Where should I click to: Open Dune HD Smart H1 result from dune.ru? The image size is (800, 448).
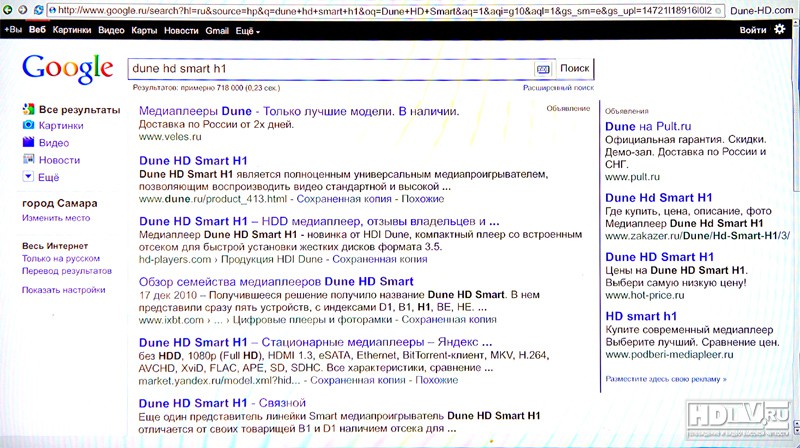coord(193,161)
